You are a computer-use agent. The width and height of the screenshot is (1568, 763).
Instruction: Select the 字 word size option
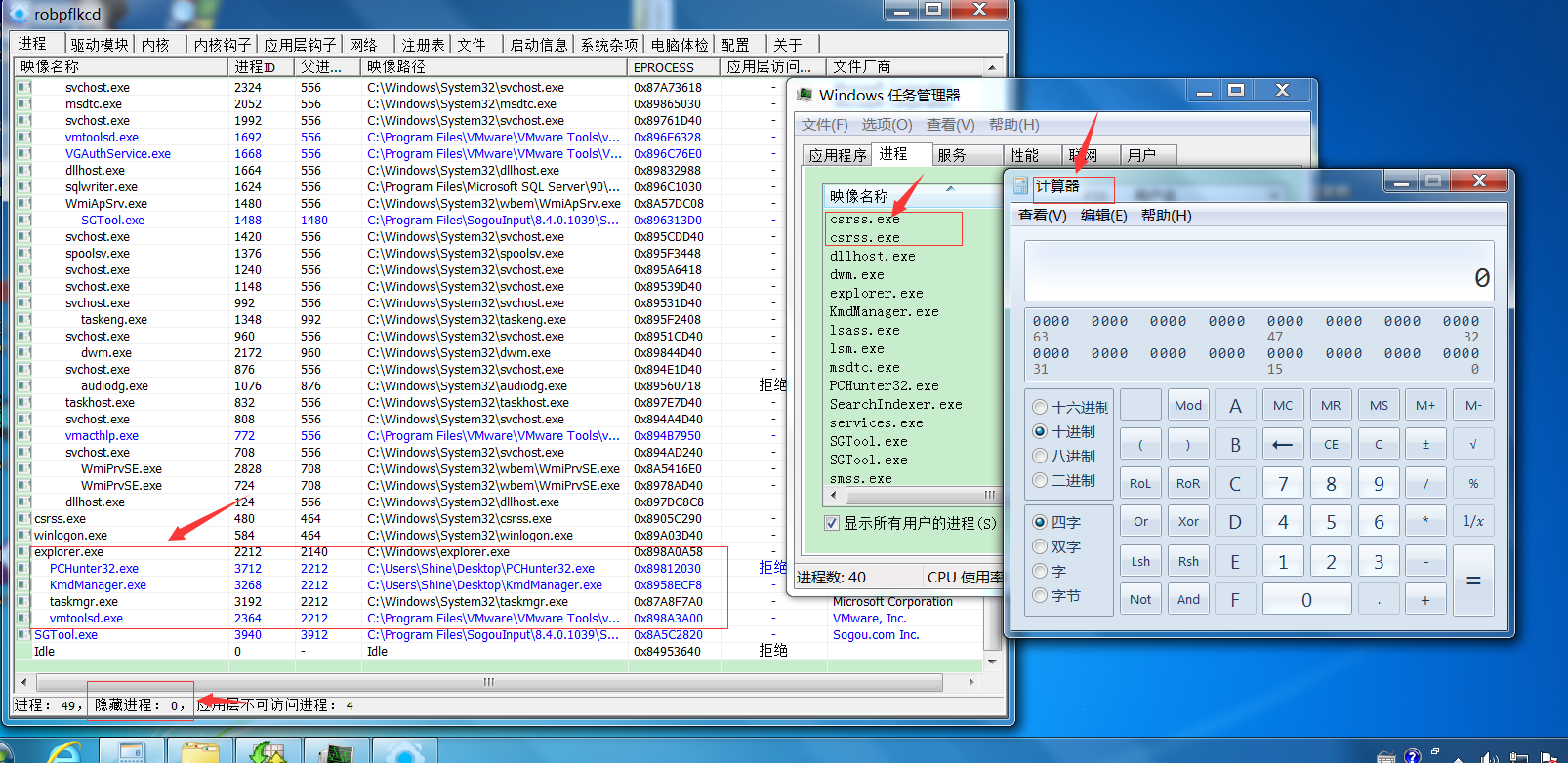click(1040, 571)
